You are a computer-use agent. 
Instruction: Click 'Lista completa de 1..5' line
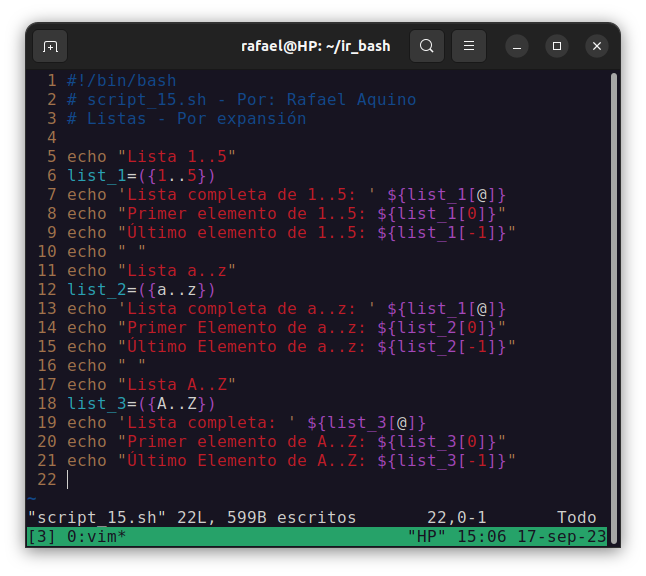click(x=286, y=194)
